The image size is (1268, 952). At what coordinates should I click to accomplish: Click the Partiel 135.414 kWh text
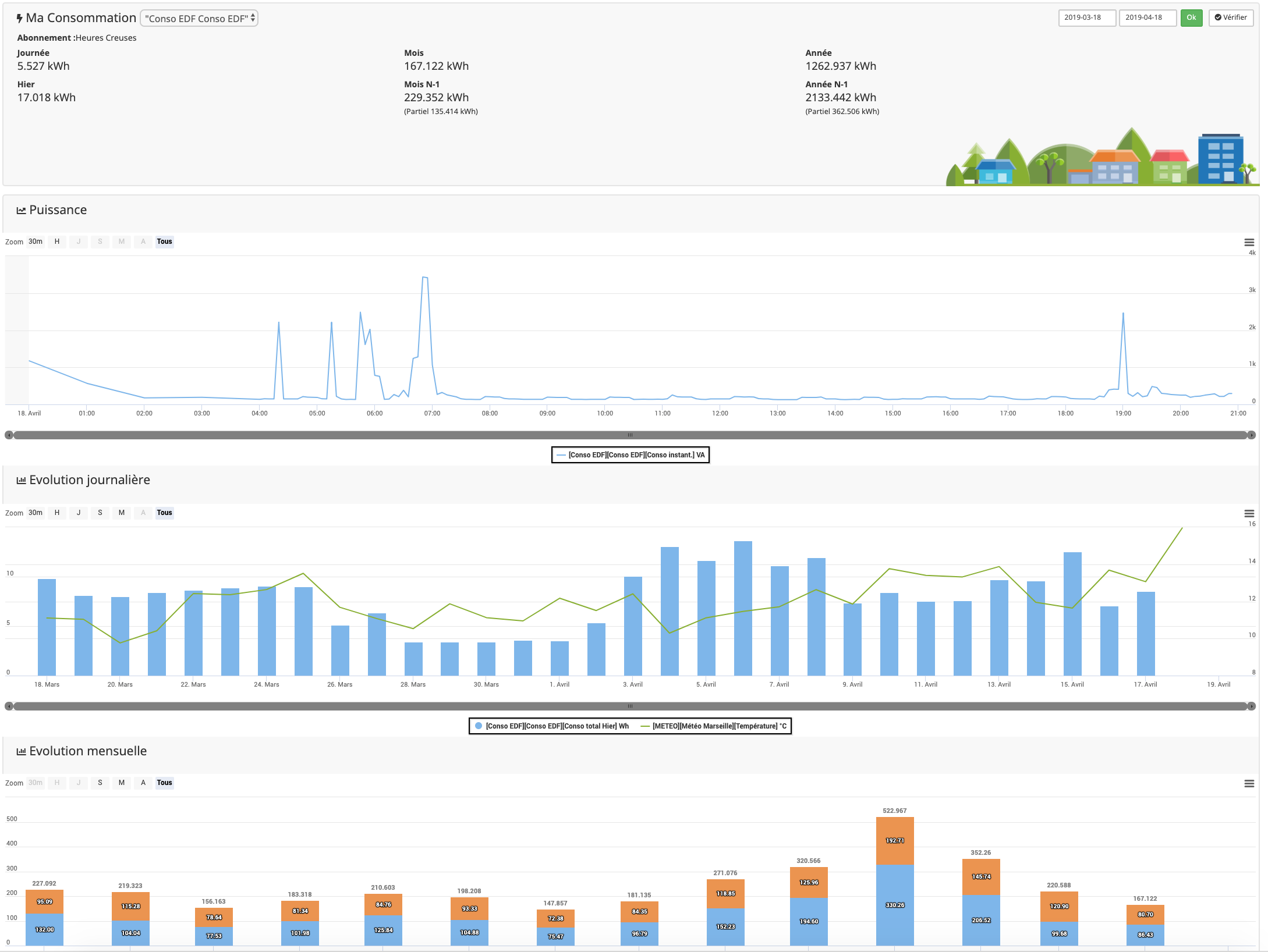pyautogui.click(x=441, y=112)
